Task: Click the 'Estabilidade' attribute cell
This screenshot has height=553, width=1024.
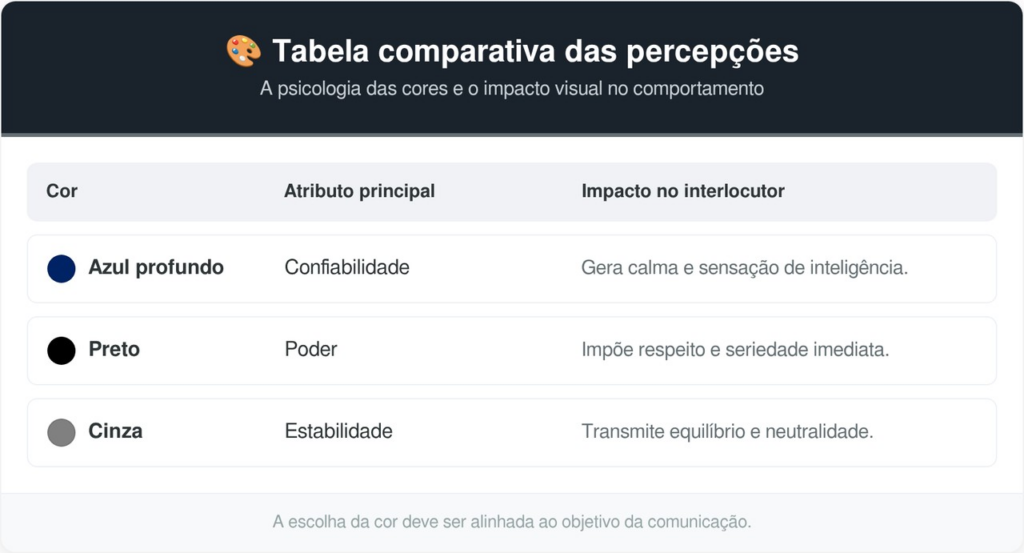Action: point(338,432)
